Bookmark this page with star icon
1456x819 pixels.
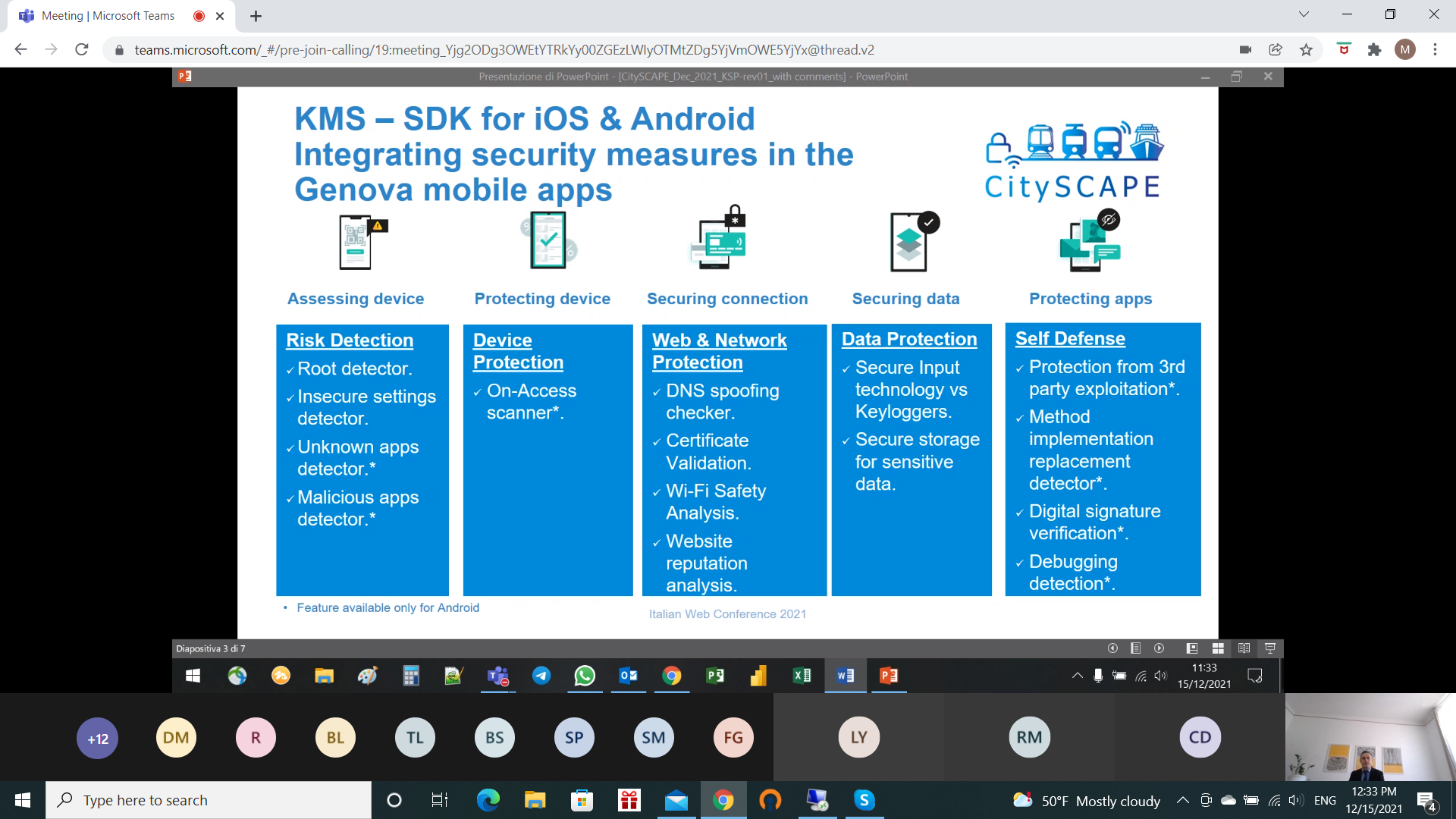[1306, 50]
